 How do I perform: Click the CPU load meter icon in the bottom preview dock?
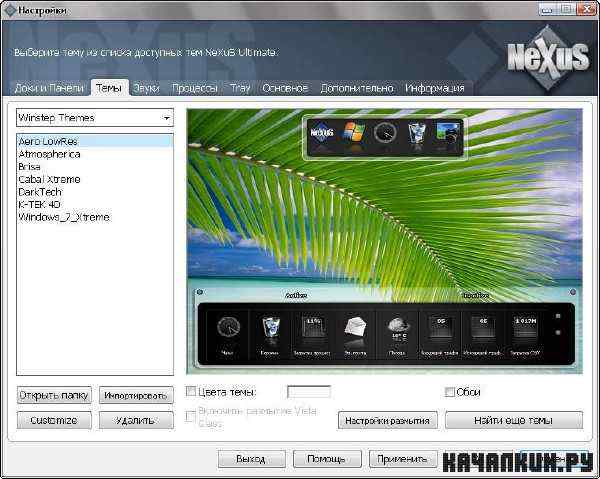313,327
